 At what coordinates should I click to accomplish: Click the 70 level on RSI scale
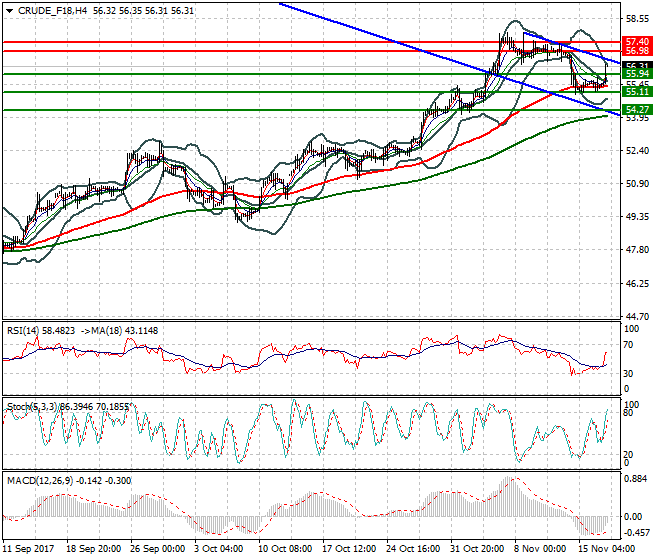(x=628, y=345)
